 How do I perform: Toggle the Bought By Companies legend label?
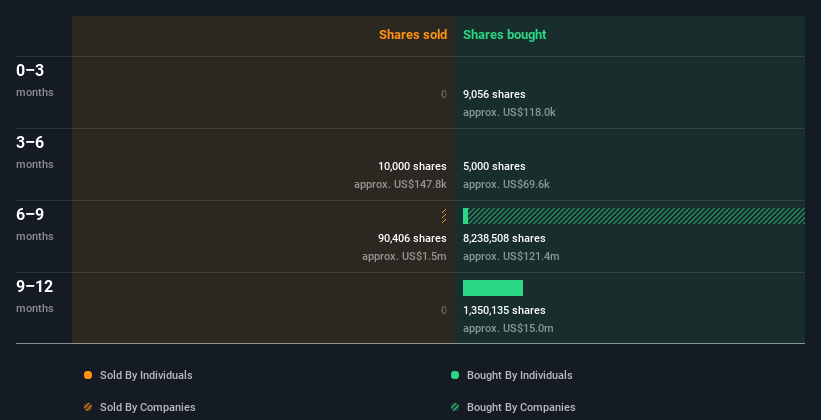click(521, 407)
